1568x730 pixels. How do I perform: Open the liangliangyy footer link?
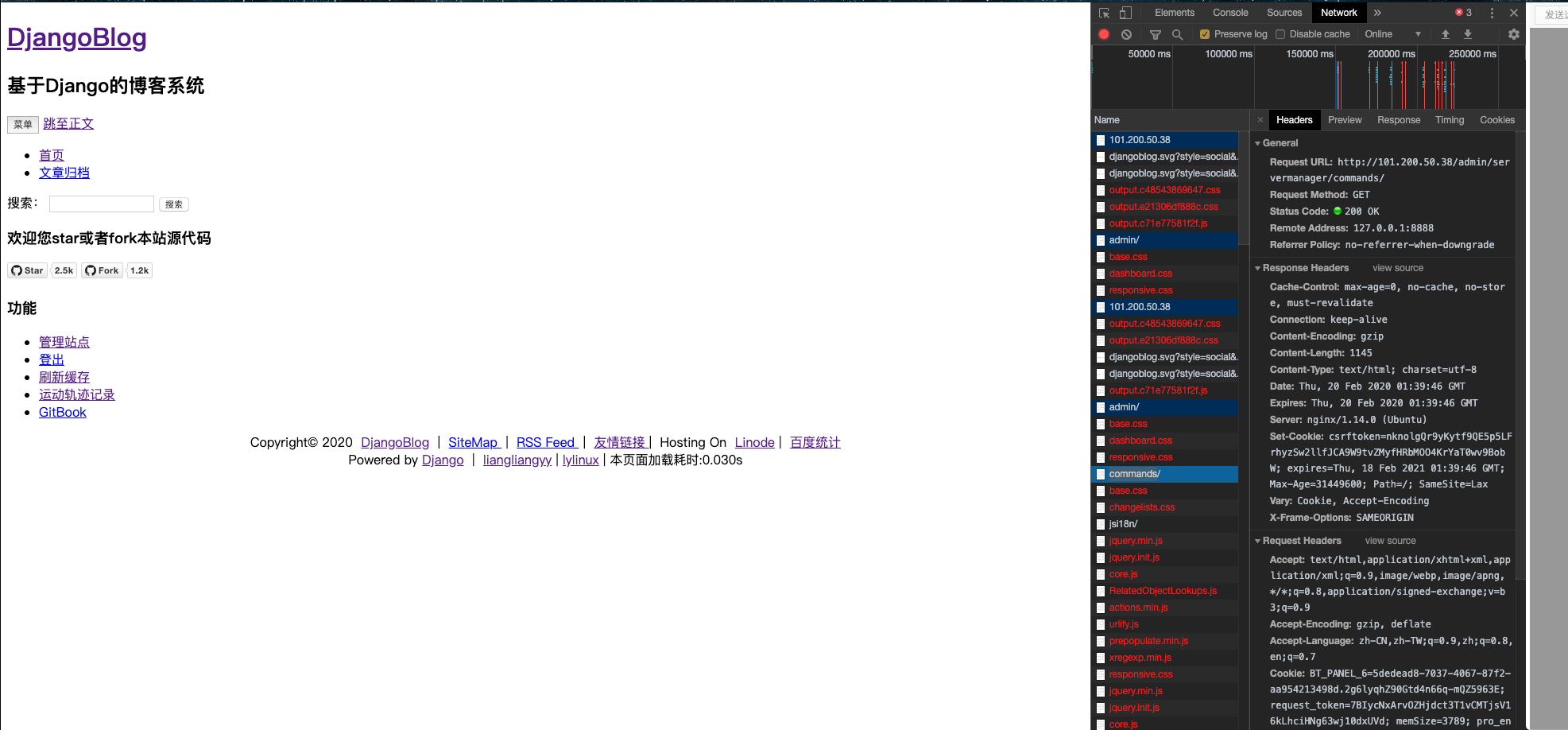(x=517, y=460)
